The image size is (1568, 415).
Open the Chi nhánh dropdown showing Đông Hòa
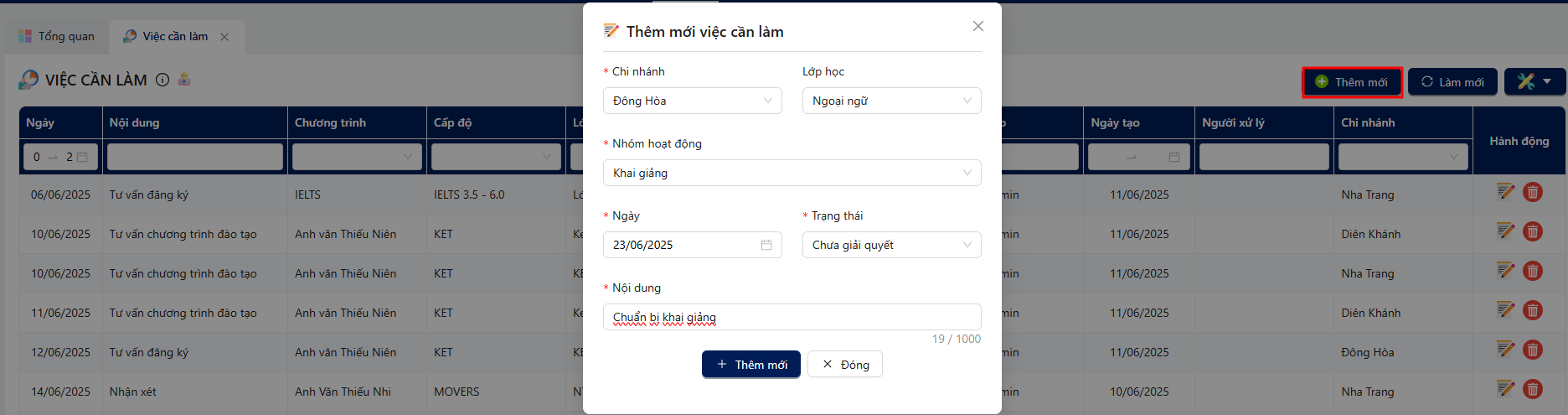693,101
